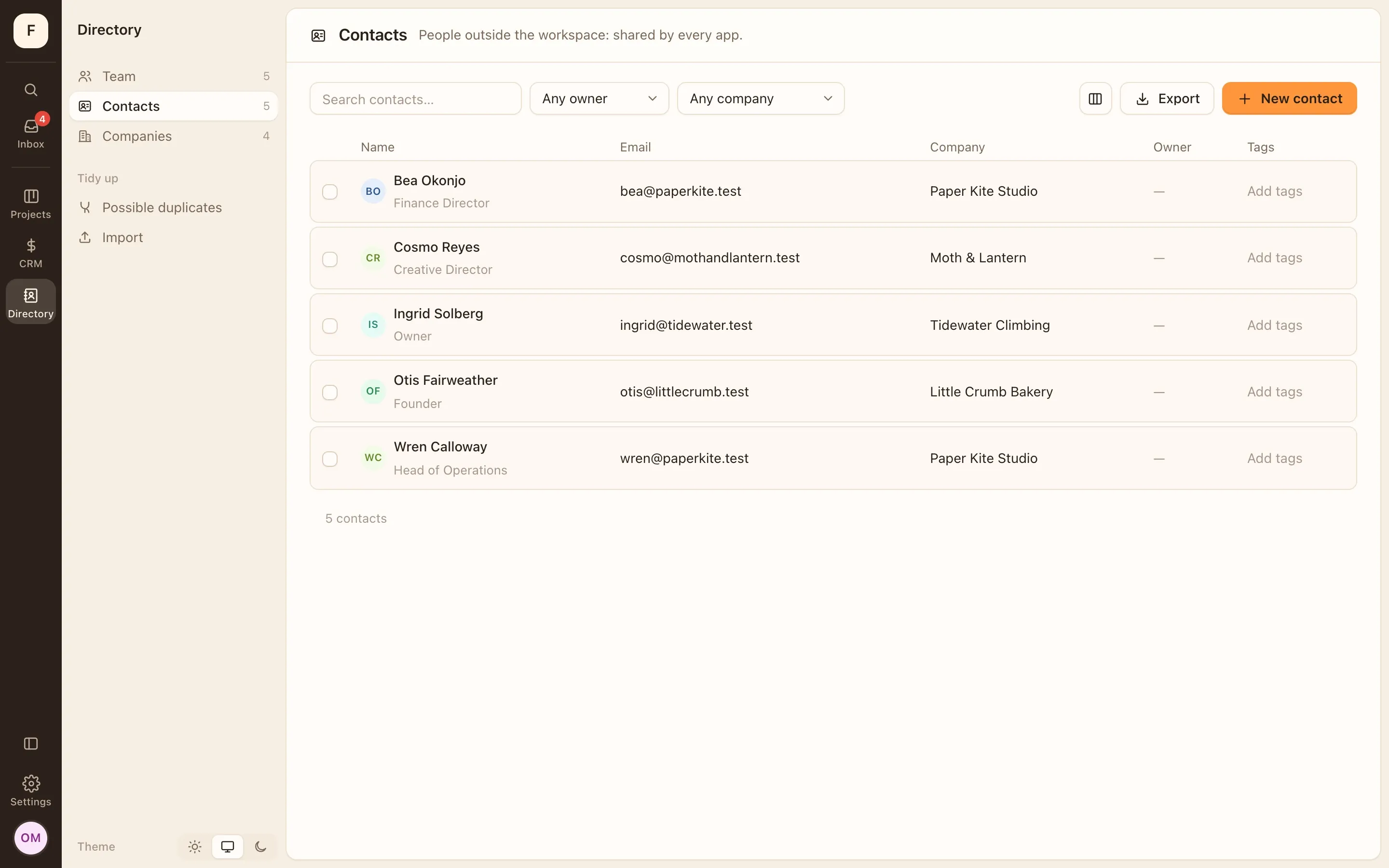Screen dimensions: 1389x868
Task: Click Otis Fairweather's OF avatar
Action: pos(372,391)
